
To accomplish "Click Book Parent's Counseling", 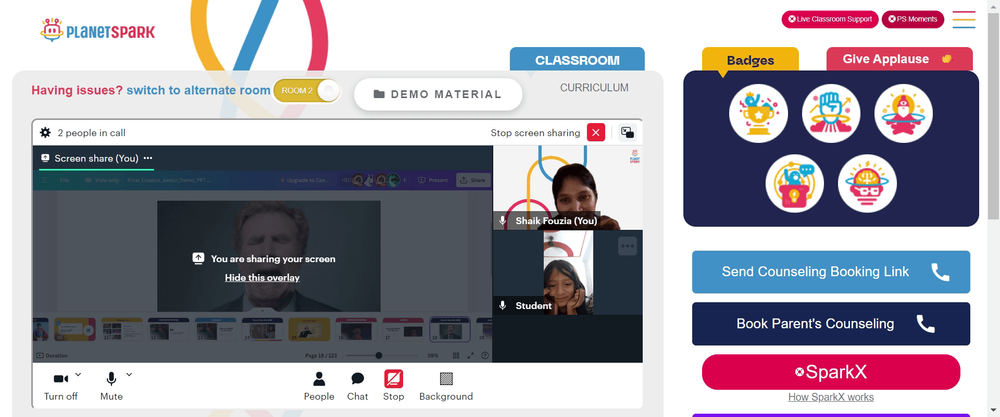I will (831, 323).
